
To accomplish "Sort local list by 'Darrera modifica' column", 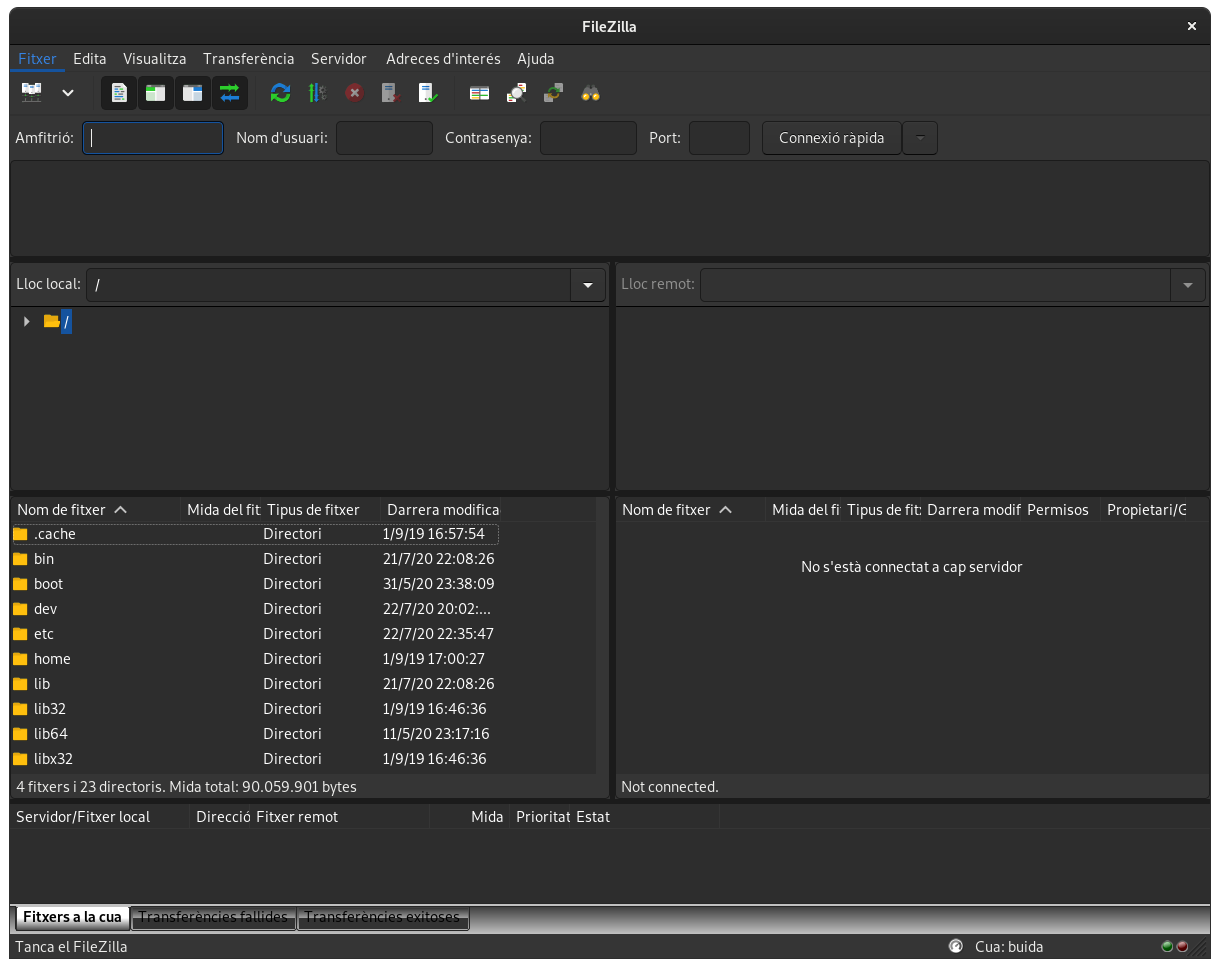I will [x=441, y=510].
